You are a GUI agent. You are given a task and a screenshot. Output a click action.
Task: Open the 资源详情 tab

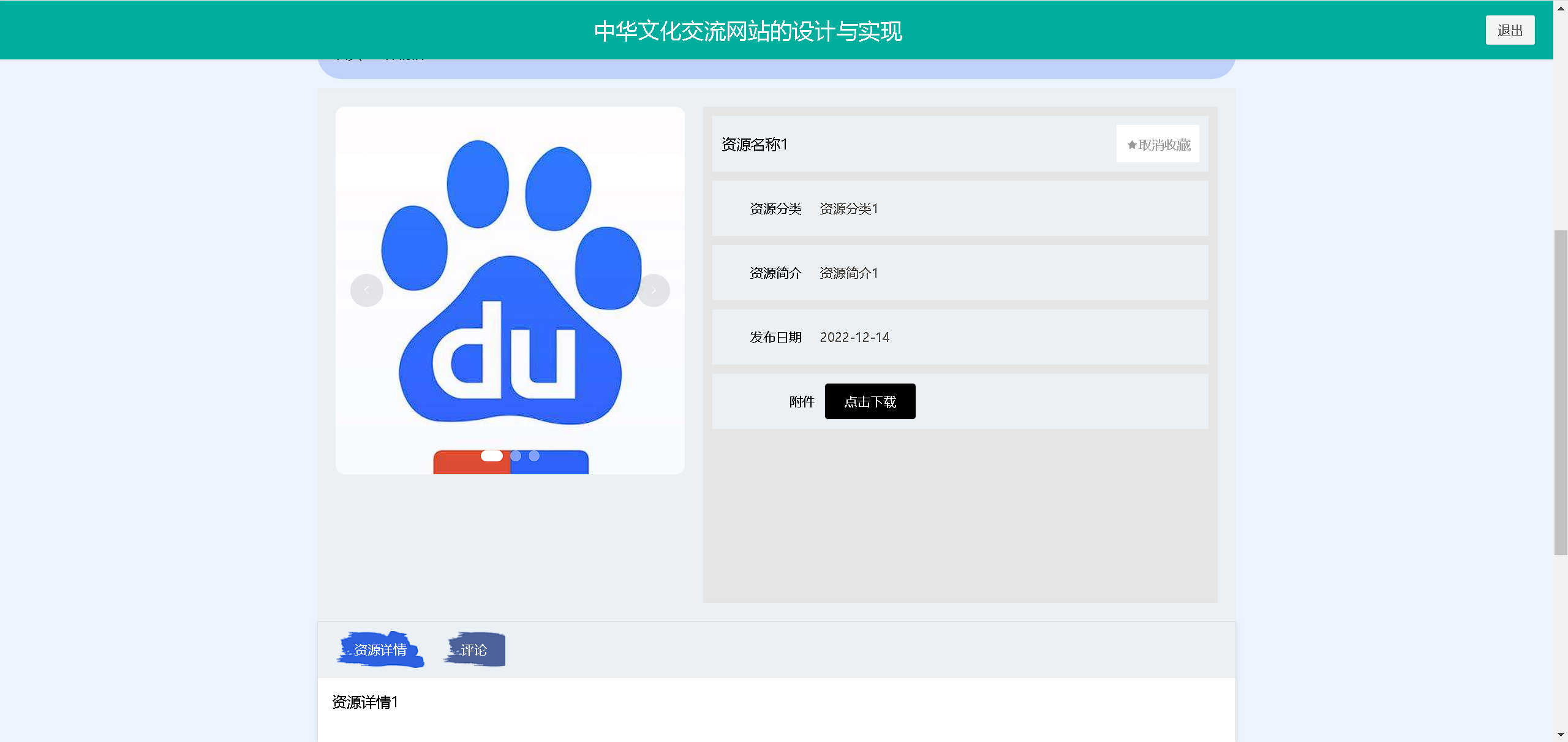coord(380,649)
